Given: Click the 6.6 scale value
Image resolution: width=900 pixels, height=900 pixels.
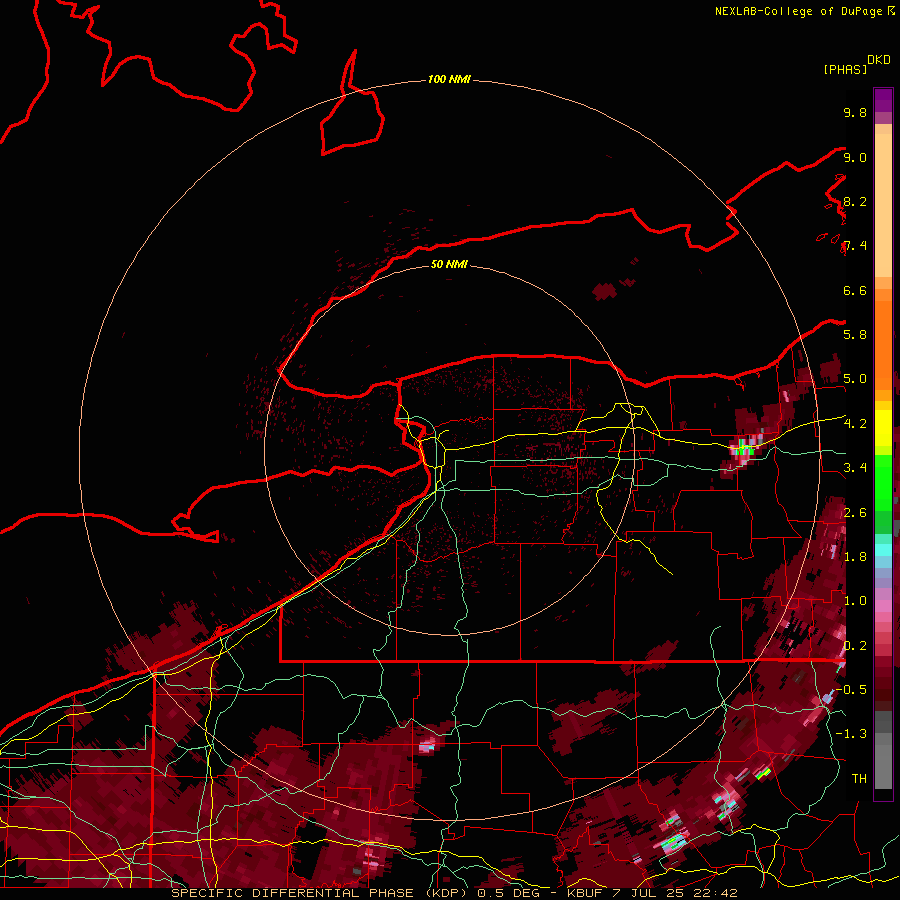Looking at the screenshot, I should coord(855,290).
